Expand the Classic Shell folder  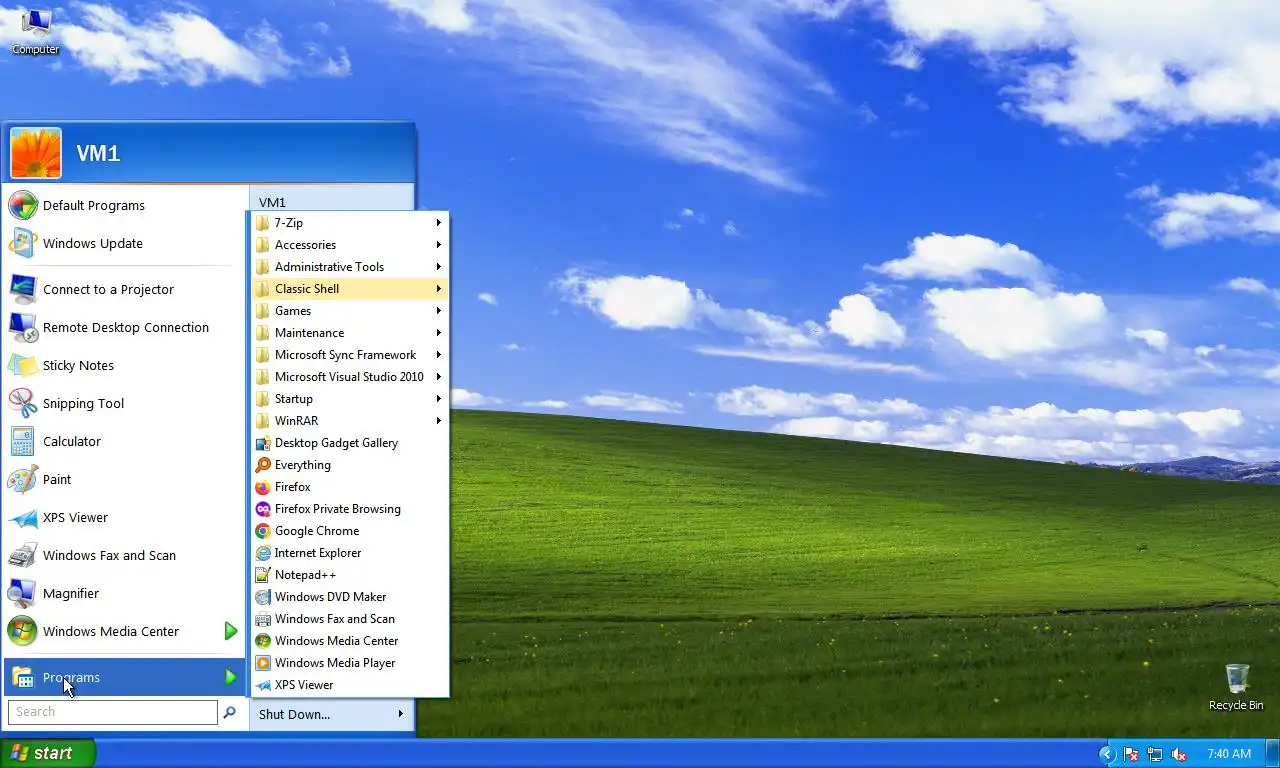pyautogui.click(x=349, y=289)
